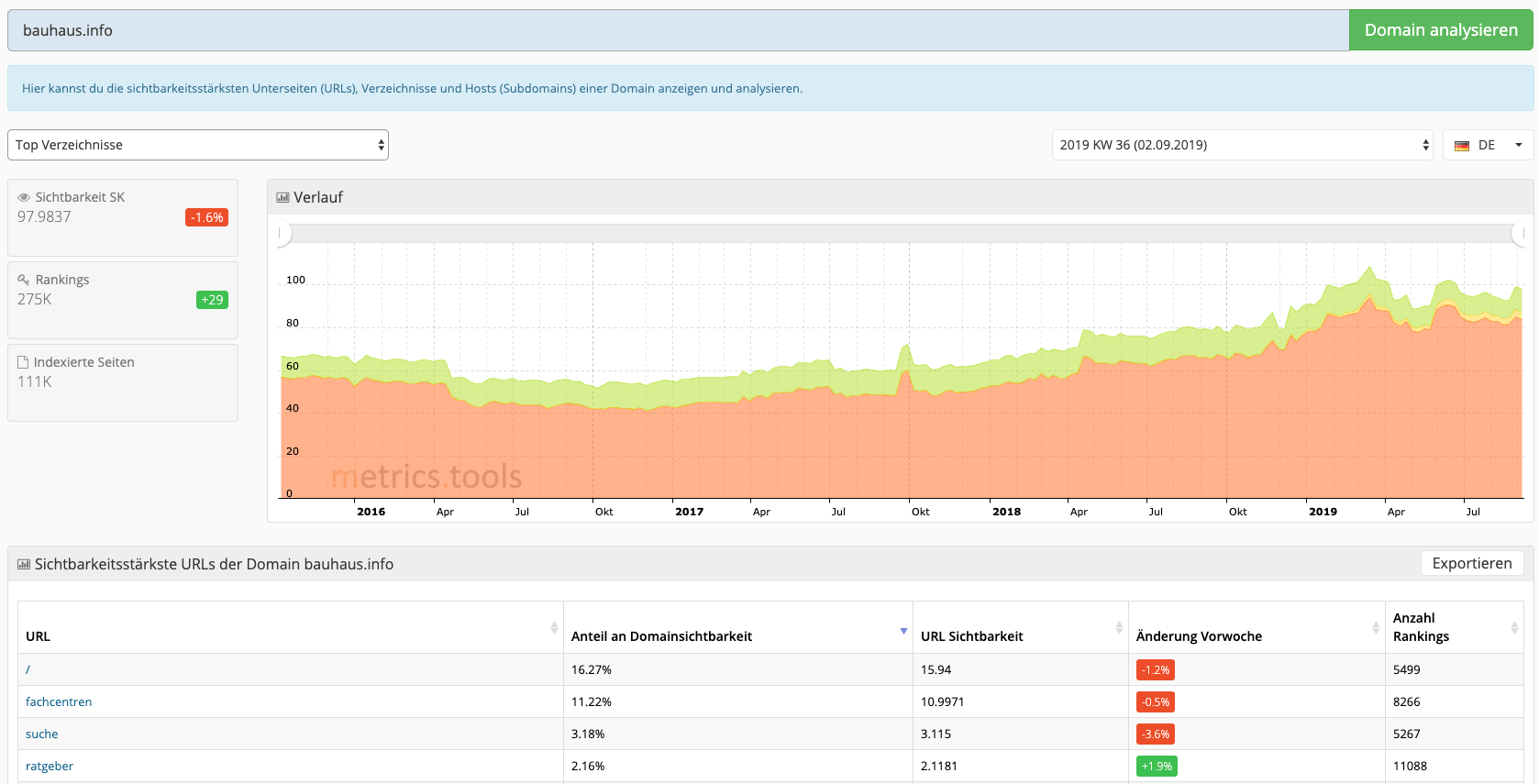
Task: Open the 2019 KW 36 date dropdown
Action: [1243, 145]
